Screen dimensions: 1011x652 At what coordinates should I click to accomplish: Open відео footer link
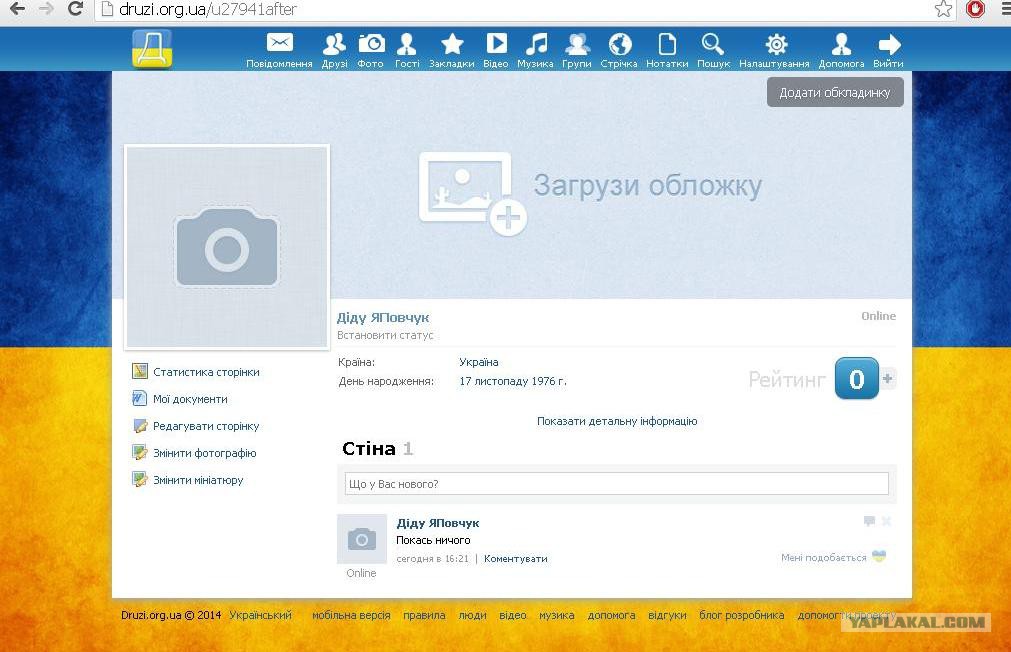tap(513, 615)
